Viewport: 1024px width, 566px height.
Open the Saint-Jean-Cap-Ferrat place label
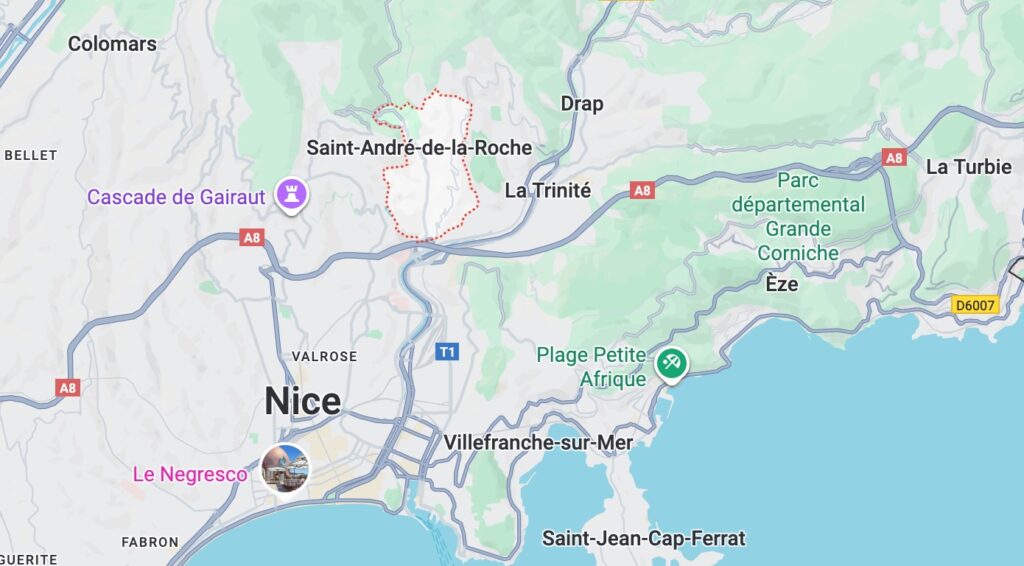click(x=644, y=539)
